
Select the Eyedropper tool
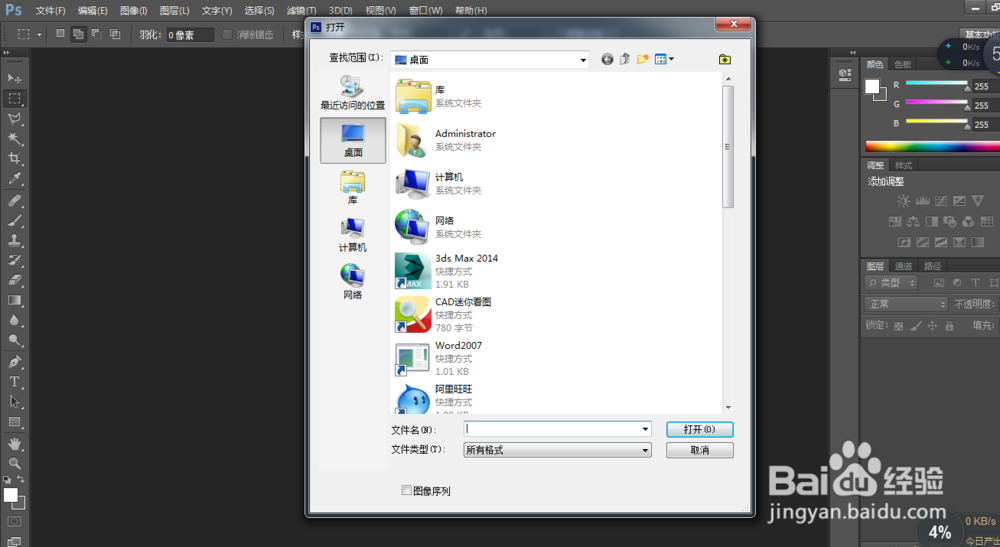[x=14, y=179]
